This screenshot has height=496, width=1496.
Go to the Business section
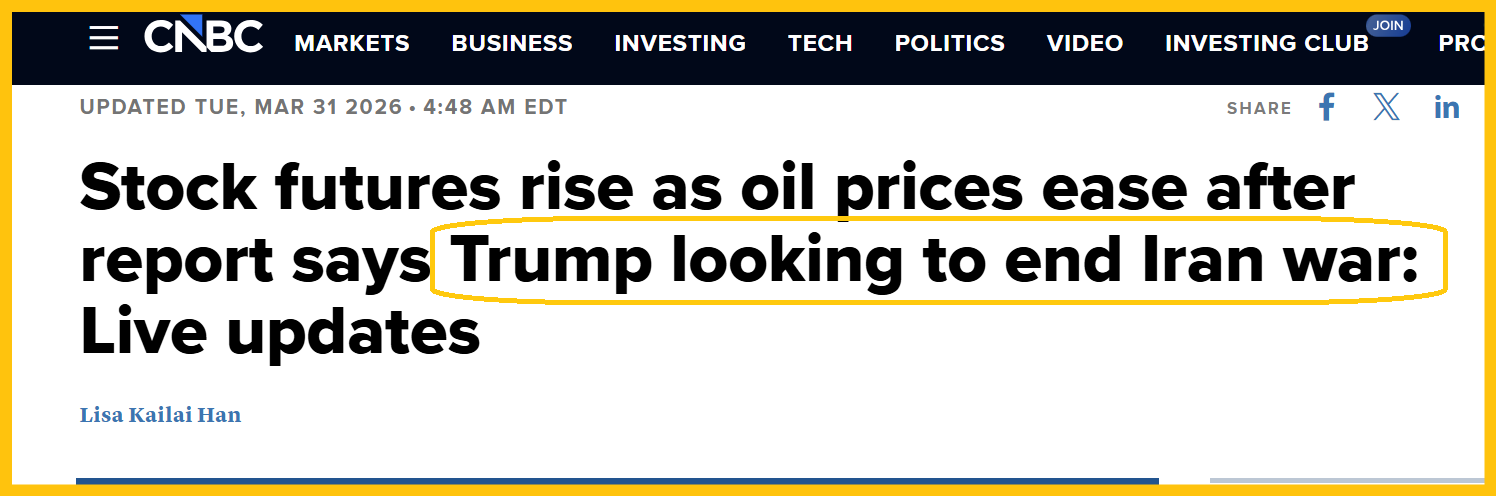(512, 43)
